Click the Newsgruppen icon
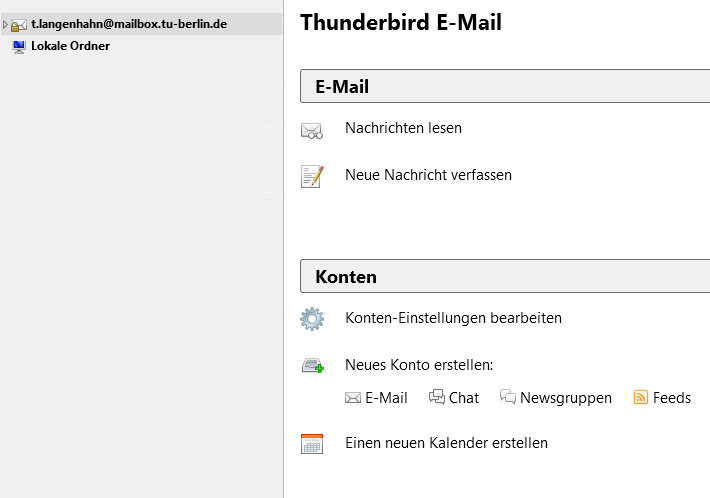710x498 pixels. pos(508,397)
